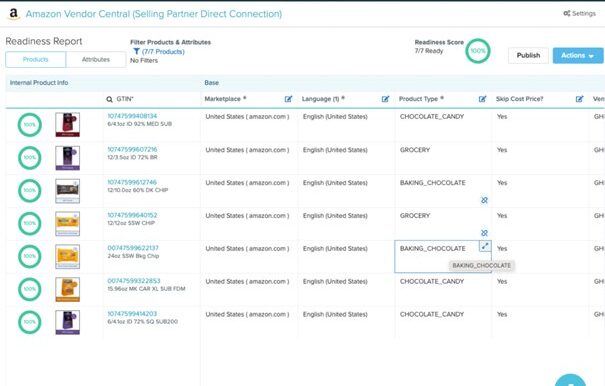Click the Amazon logo icon
The width and height of the screenshot is (605, 386).
click(x=14, y=14)
